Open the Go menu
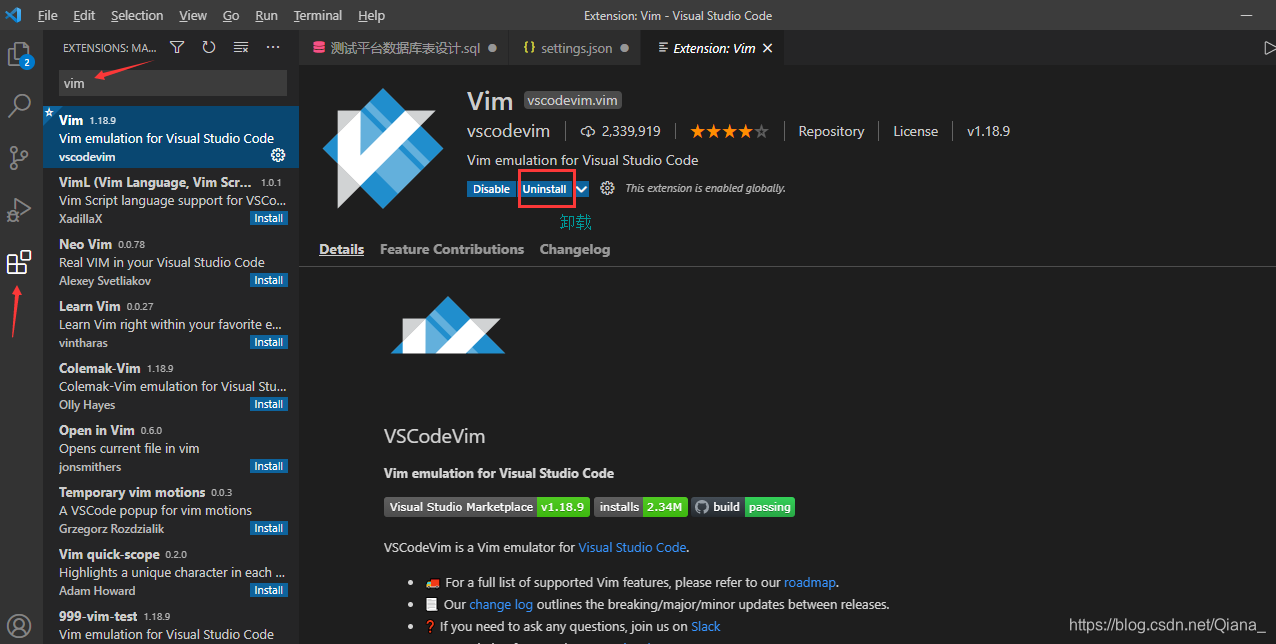The image size is (1276, 644). pos(231,16)
